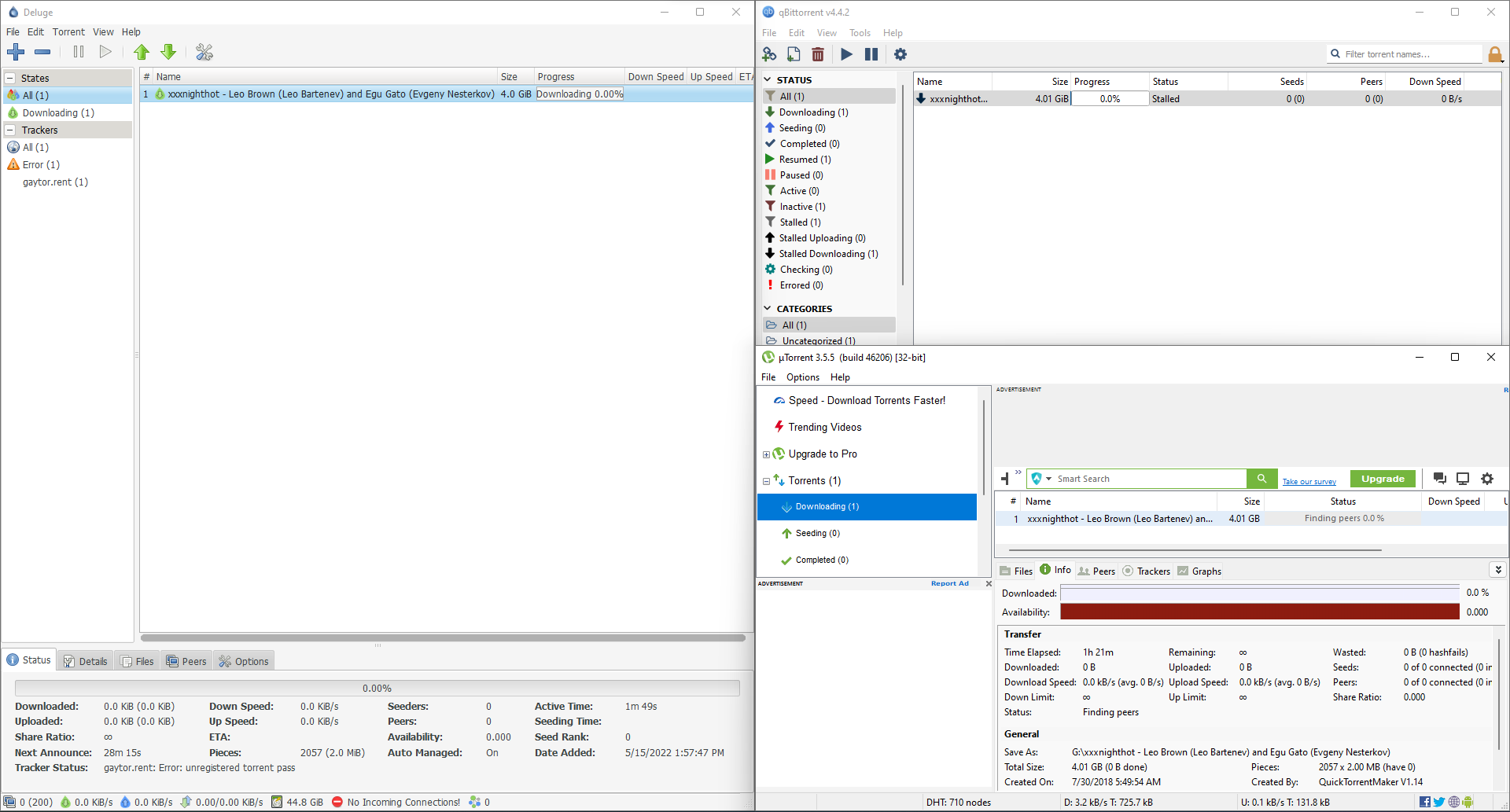Click the green µTorrent search button

[x=1261, y=479]
